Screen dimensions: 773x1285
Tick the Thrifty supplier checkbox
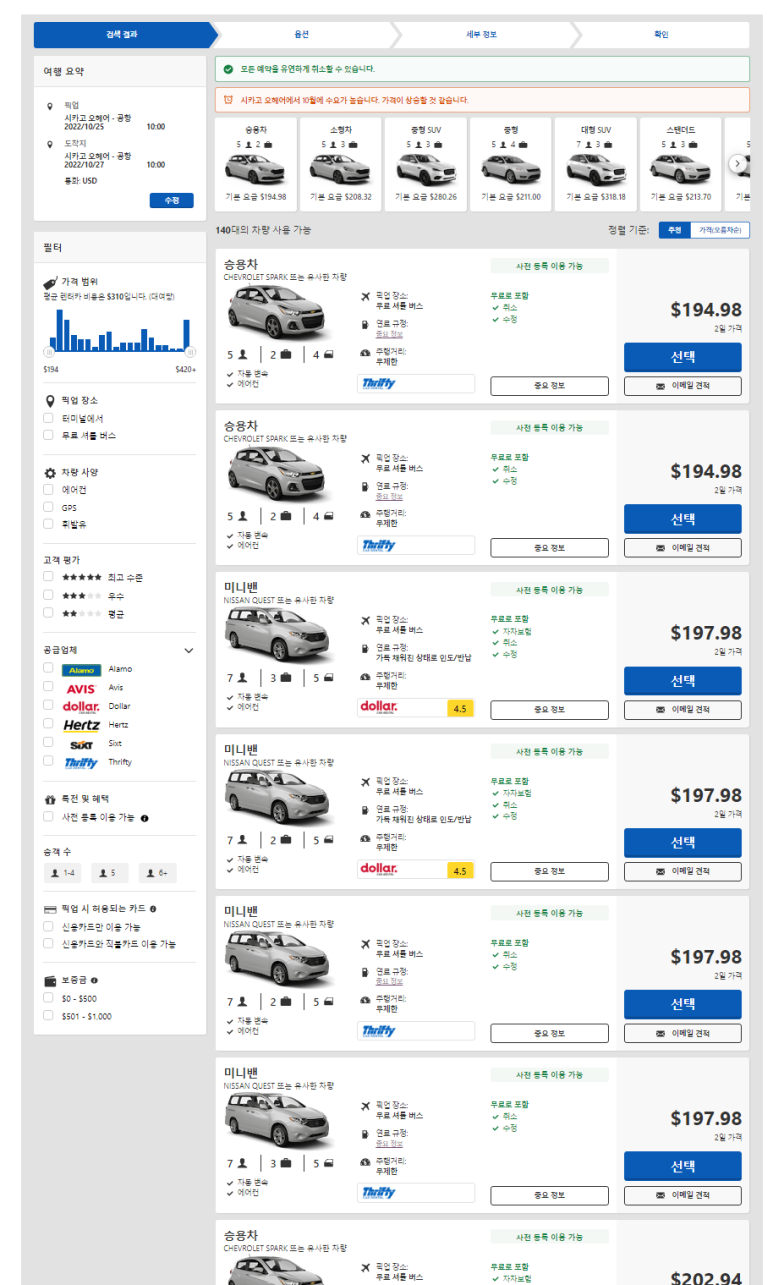click(48, 762)
